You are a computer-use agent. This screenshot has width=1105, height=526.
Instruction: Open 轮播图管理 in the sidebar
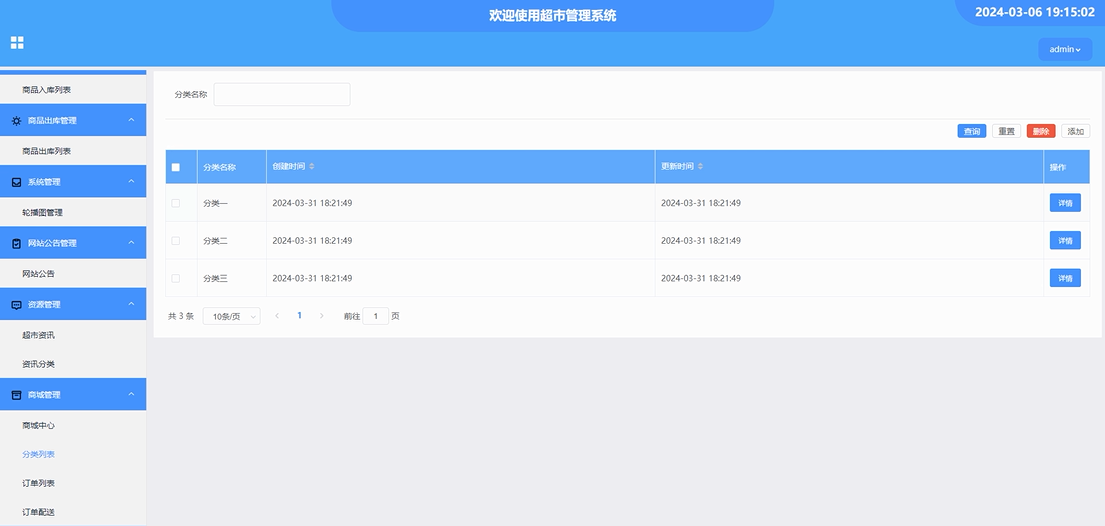[42, 212]
